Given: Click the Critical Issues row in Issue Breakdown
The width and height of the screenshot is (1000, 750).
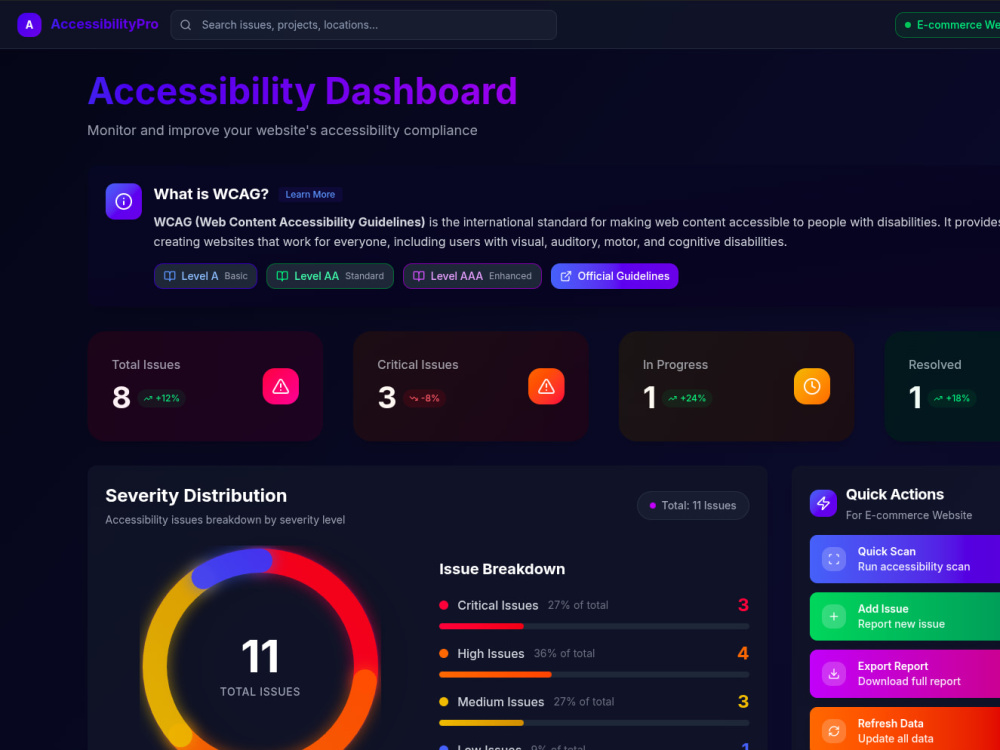Looking at the screenshot, I should coord(594,615).
